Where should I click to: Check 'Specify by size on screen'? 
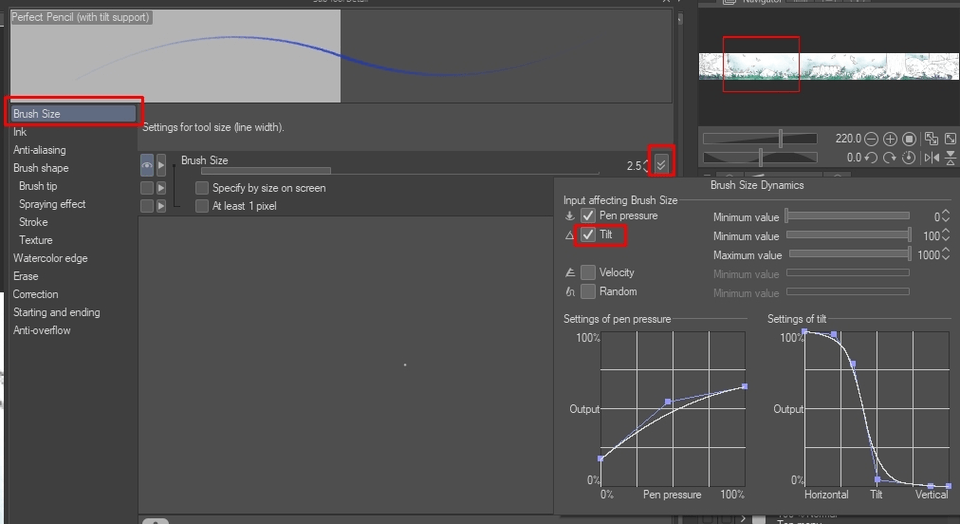click(202, 188)
